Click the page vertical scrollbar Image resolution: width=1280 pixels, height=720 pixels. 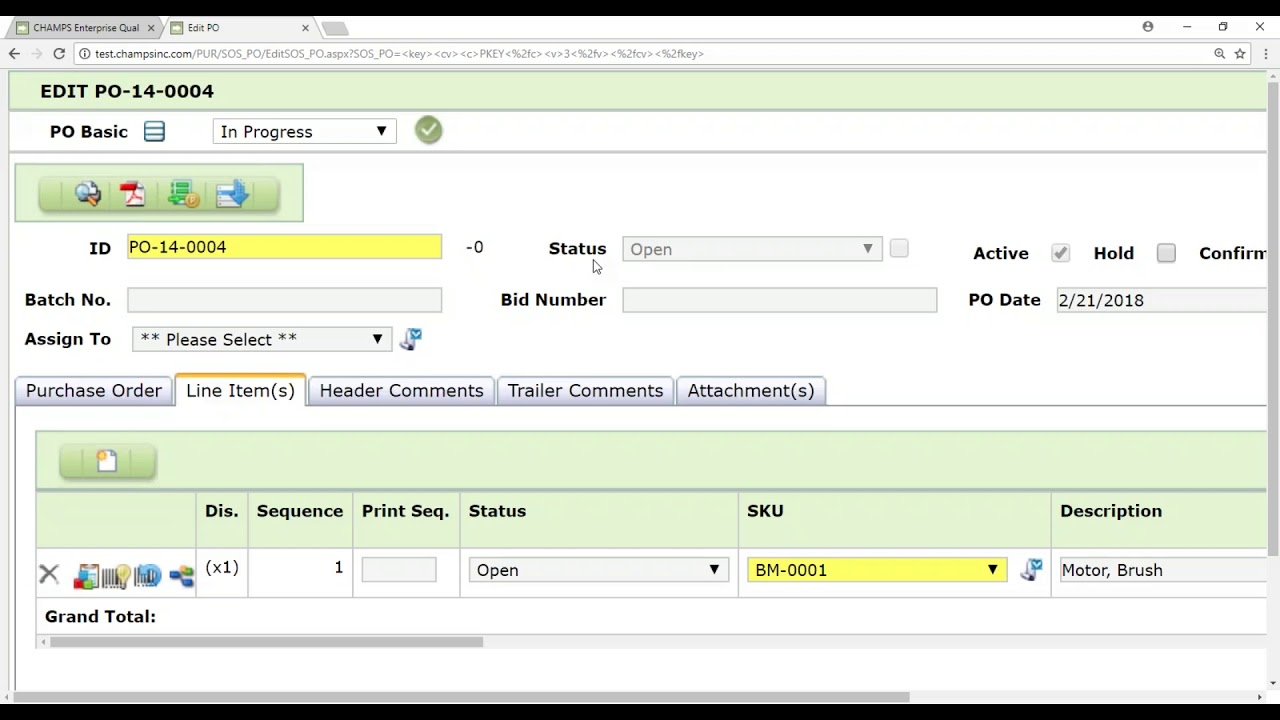[x=1273, y=318]
